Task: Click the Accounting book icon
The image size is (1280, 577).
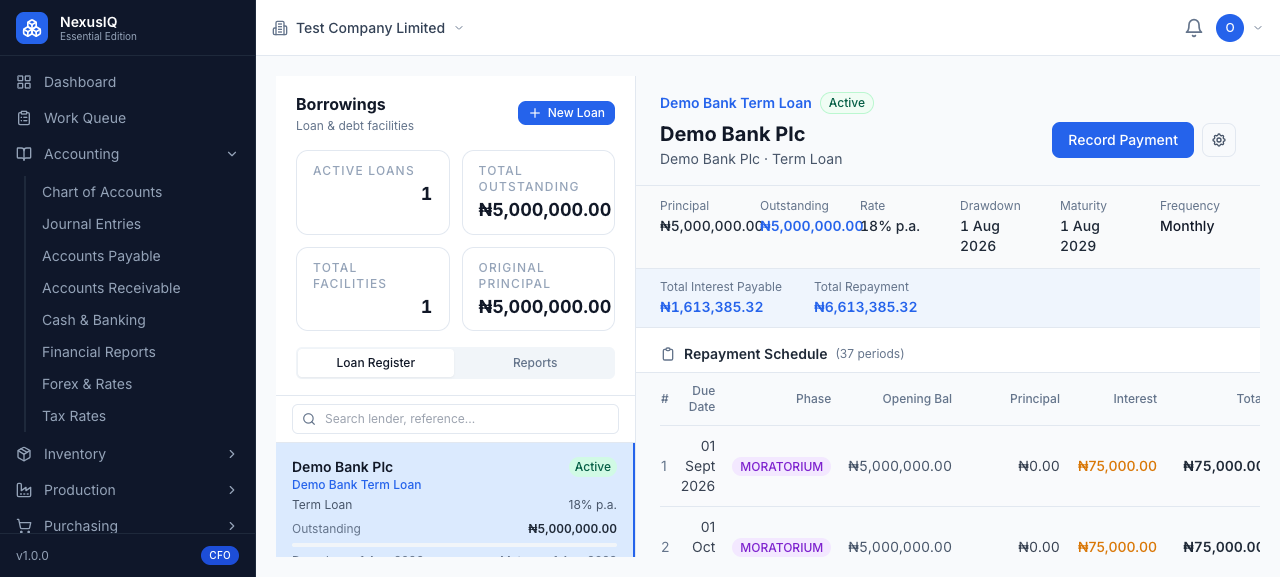Action: pyautogui.click(x=24, y=154)
